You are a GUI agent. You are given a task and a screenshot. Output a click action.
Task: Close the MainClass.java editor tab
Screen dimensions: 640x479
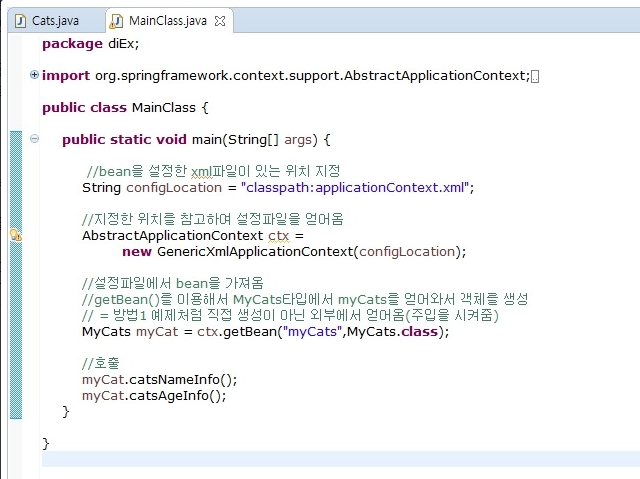click(x=220, y=21)
